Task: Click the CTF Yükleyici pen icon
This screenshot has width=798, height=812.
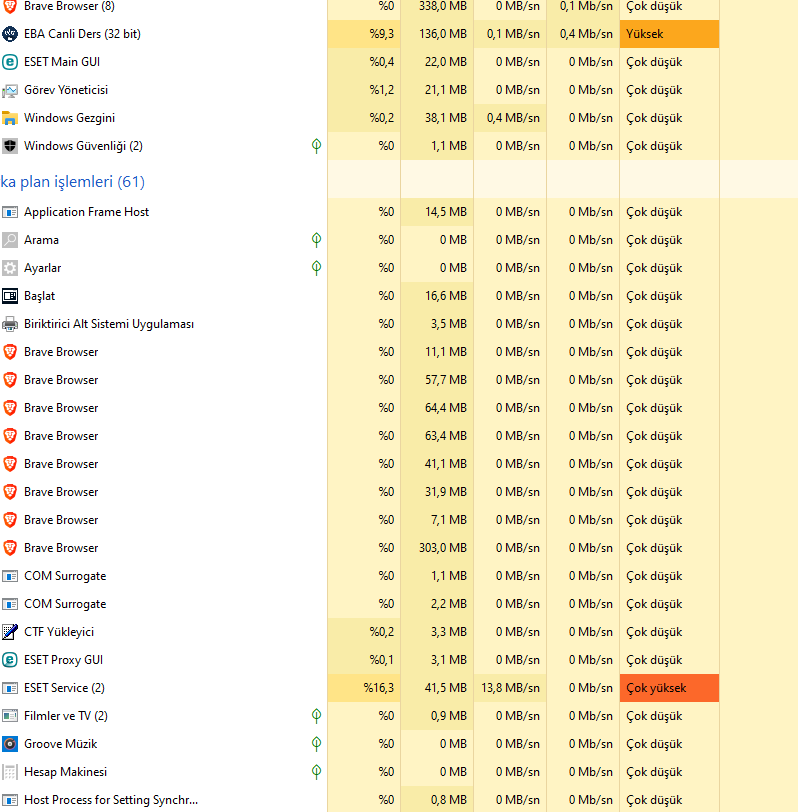Action: click(10, 632)
